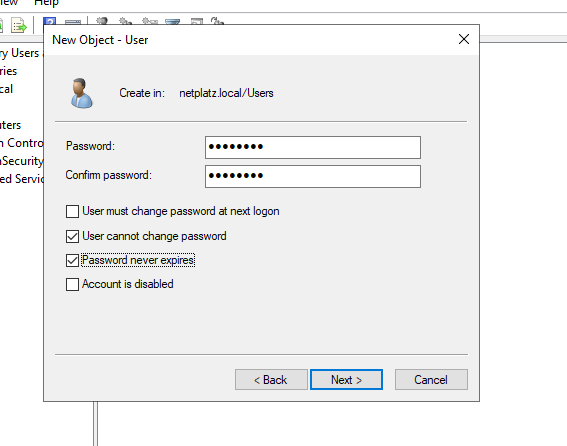The image size is (567, 446).
Task: Open the blue Help toolbar icon
Action: [50, 21]
